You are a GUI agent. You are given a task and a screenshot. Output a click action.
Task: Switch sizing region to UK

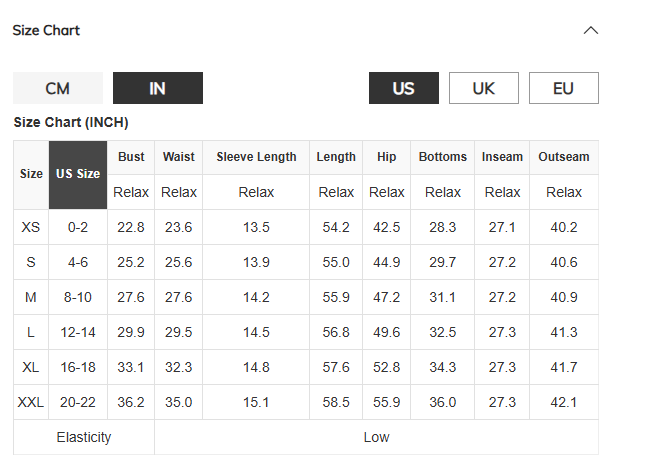[484, 88]
